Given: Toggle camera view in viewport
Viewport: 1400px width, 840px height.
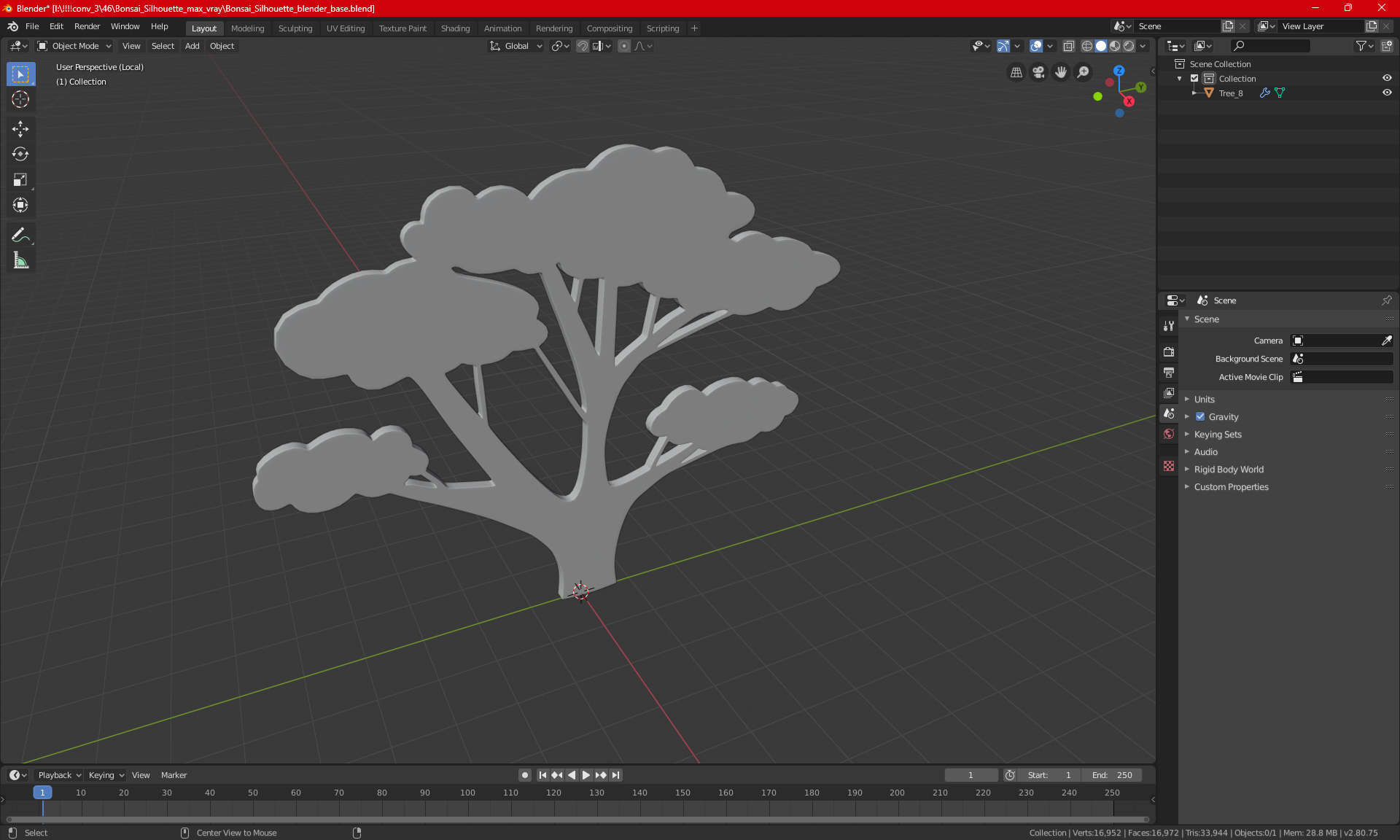Looking at the screenshot, I should click(x=1038, y=72).
